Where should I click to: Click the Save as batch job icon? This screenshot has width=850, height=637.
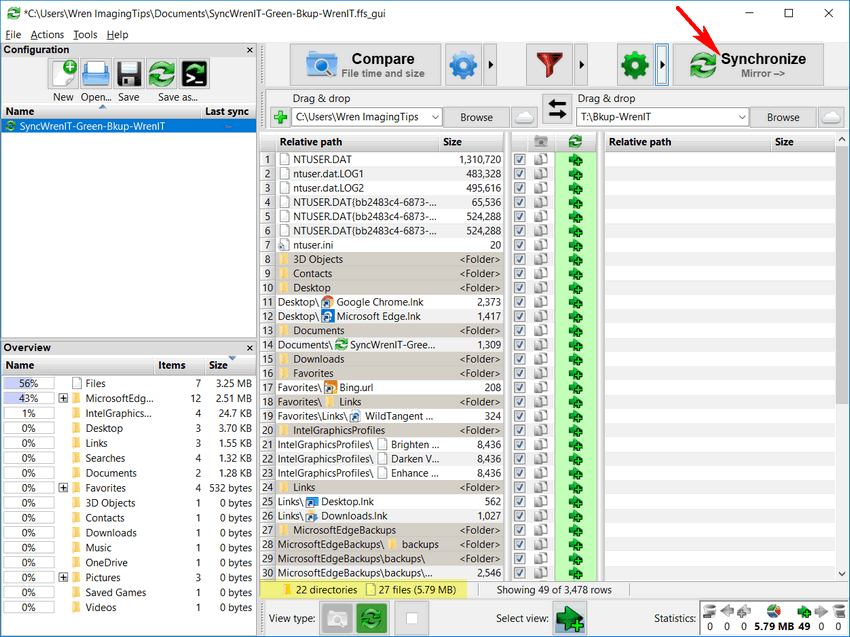193,74
